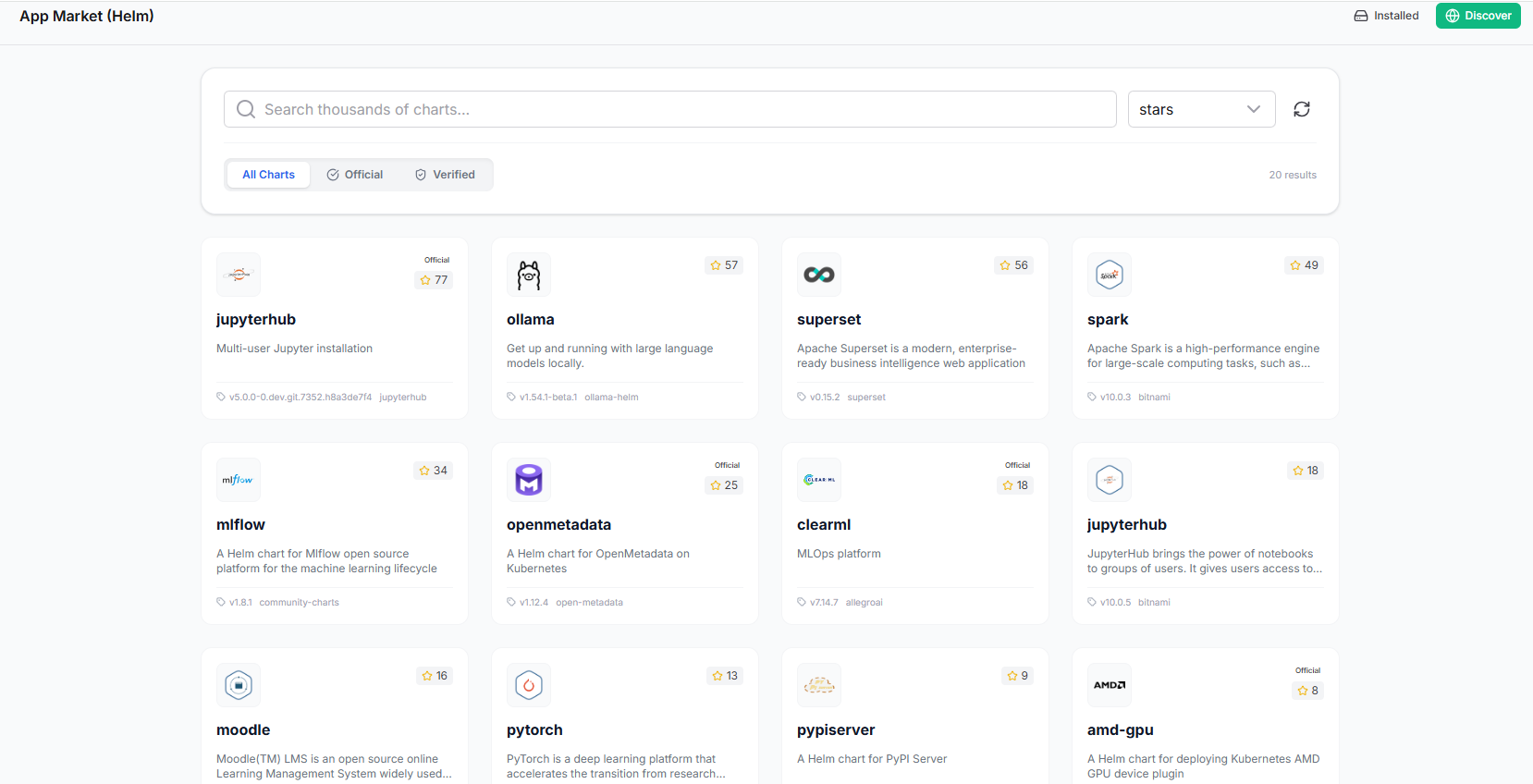Click the pytorch hexagon logo icon

(x=529, y=685)
